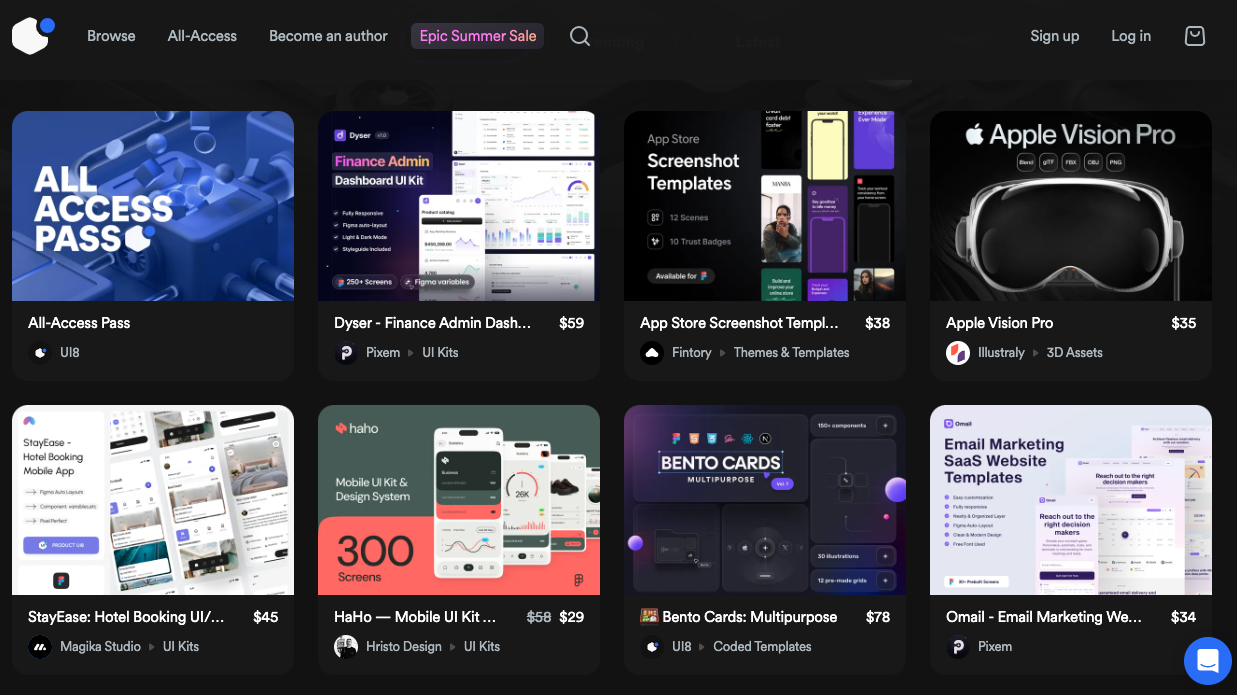
Task: Click the Magika Studio avatar icon
Action: pyautogui.click(x=40, y=646)
